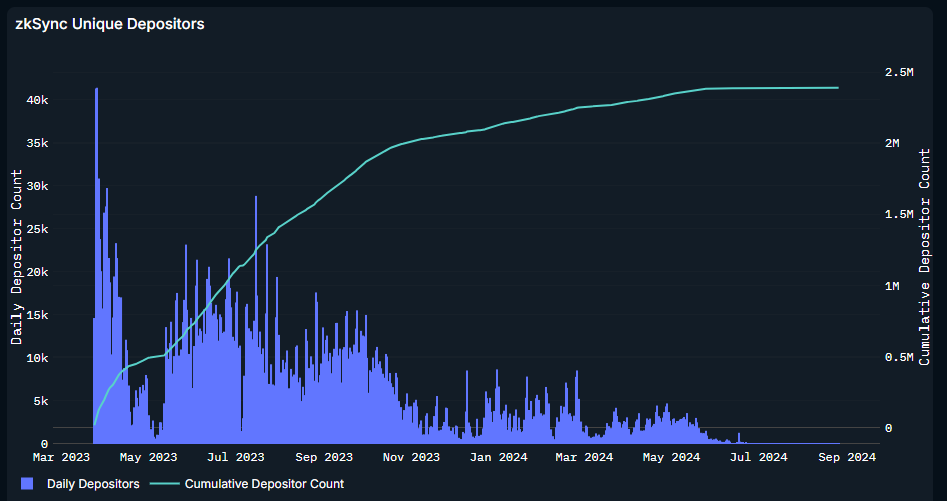Click the Daily Depositor Count axis title
947x501 pixels.
pos(16,257)
